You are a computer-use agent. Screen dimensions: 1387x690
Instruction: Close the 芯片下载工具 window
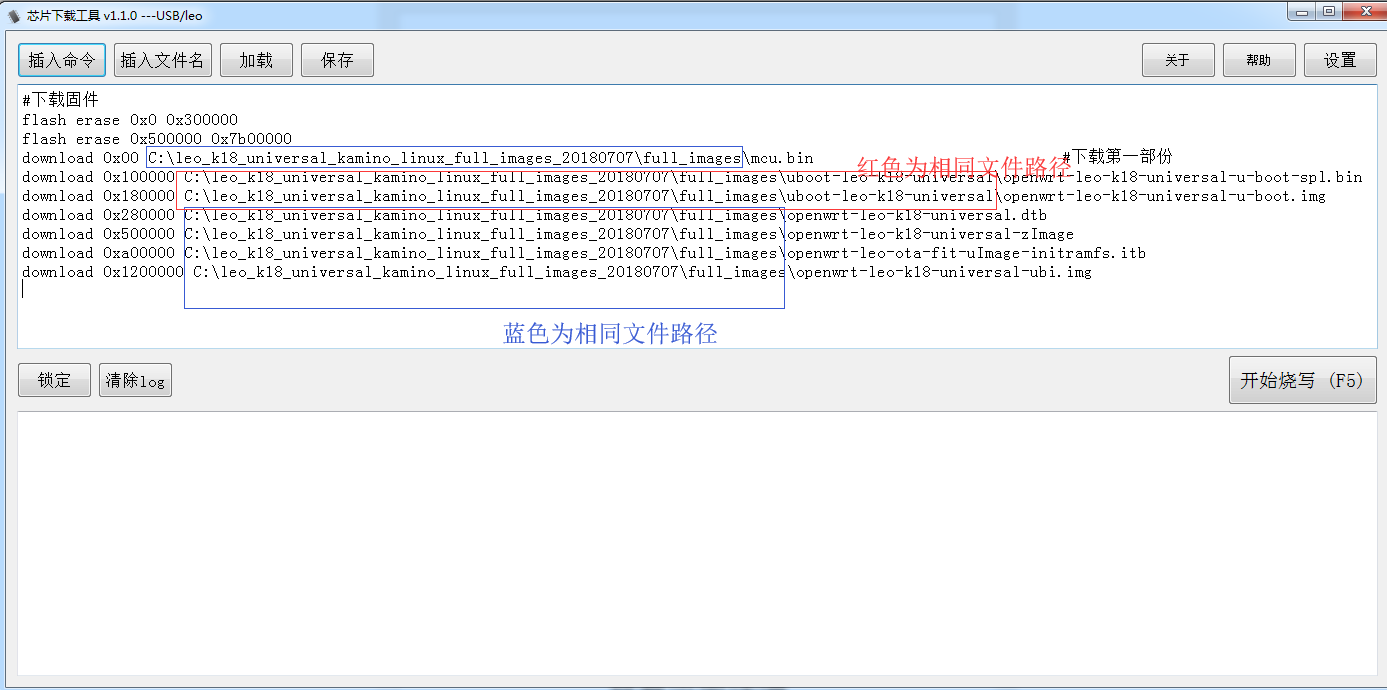point(1362,11)
